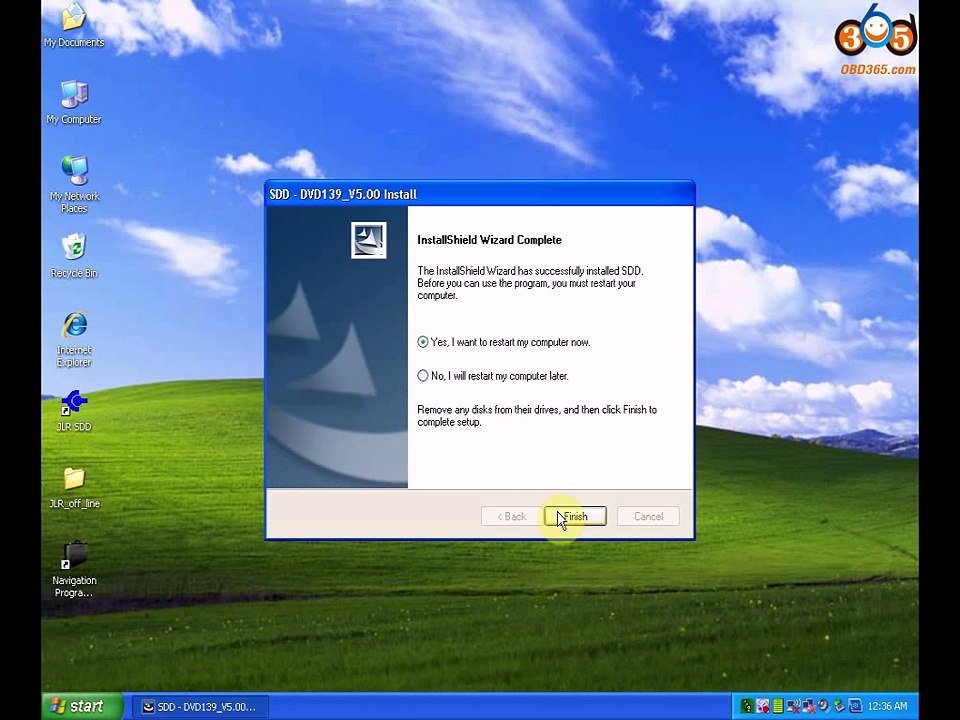Click the SDD - DVD139_V5.00 Install title bar
Viewport: 960px width, 720px height.
click(x=480, y=194)
